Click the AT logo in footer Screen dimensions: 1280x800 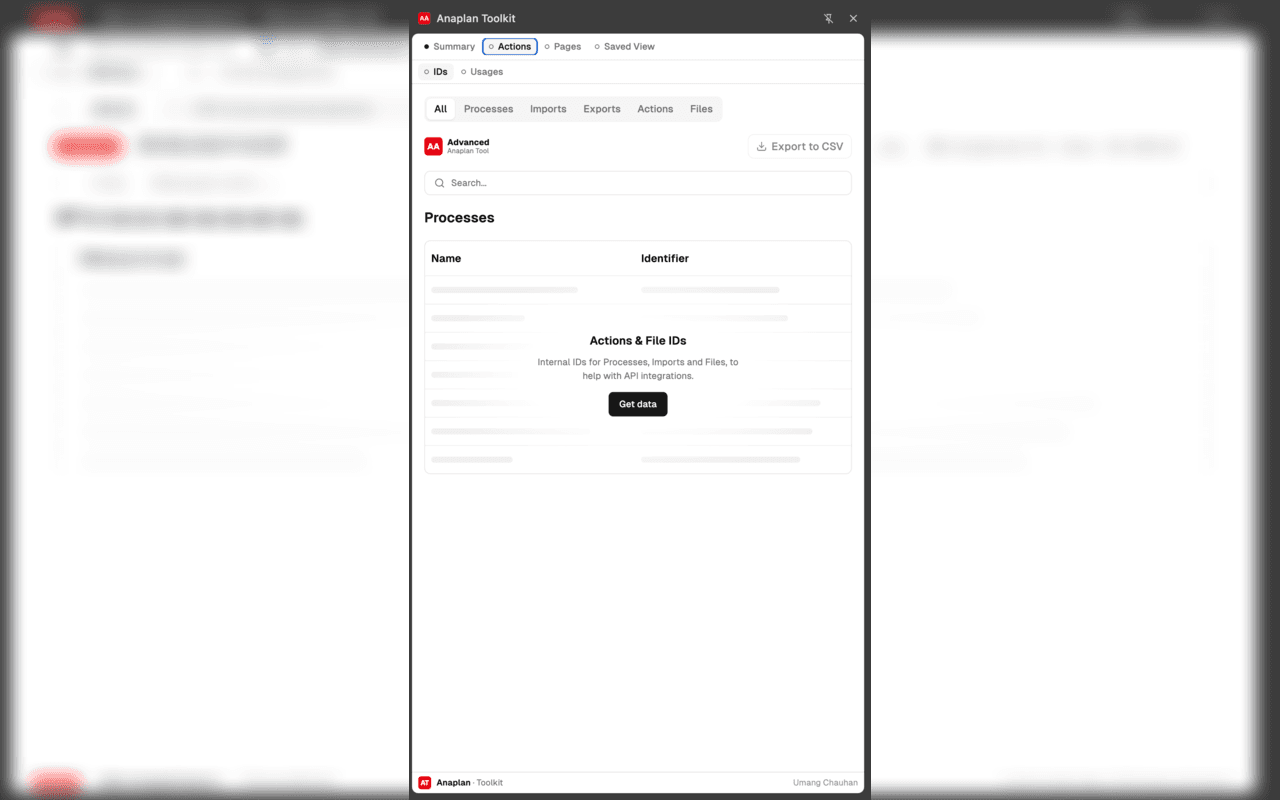[x=425, y=783]
